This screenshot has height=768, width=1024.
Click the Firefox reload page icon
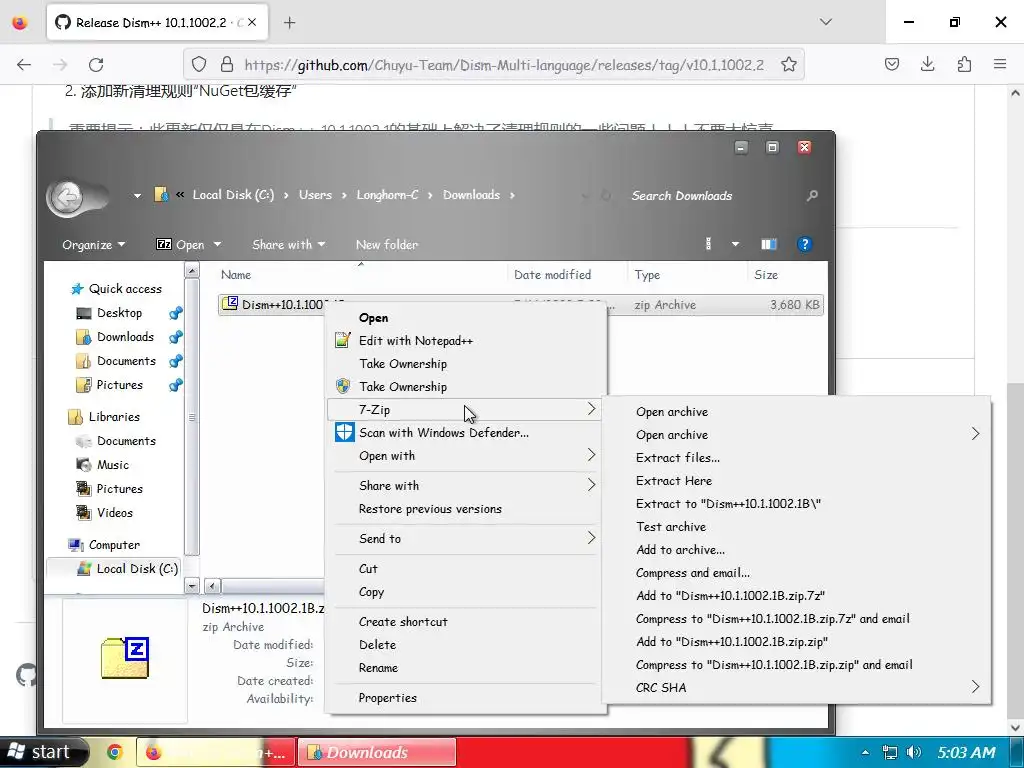(96, 65)
